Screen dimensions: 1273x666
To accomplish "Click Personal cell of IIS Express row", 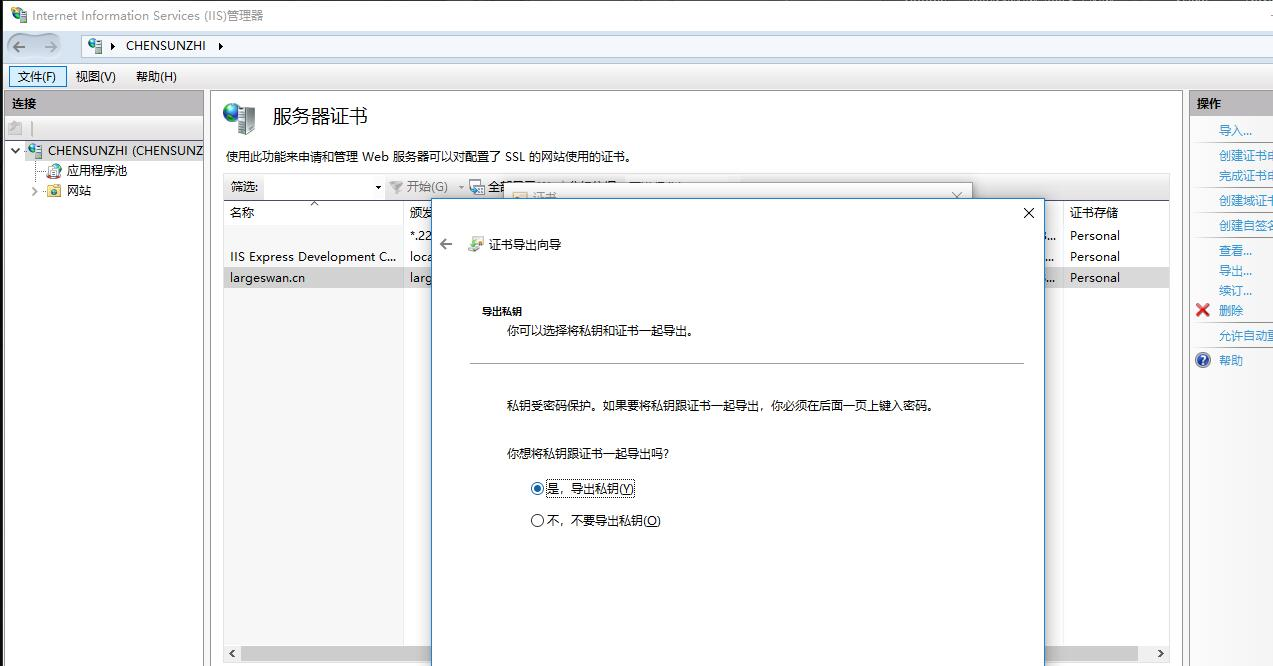I will 1095,257.
